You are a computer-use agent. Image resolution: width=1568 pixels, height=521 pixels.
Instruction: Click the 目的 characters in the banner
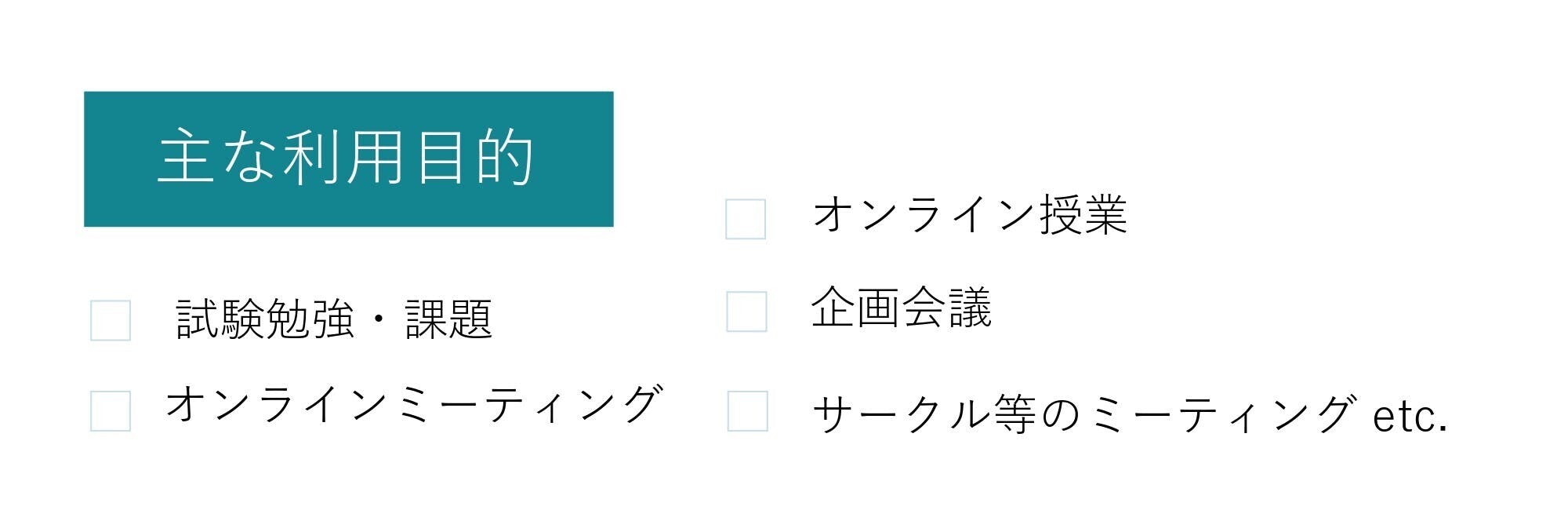[x=475, y=158]
